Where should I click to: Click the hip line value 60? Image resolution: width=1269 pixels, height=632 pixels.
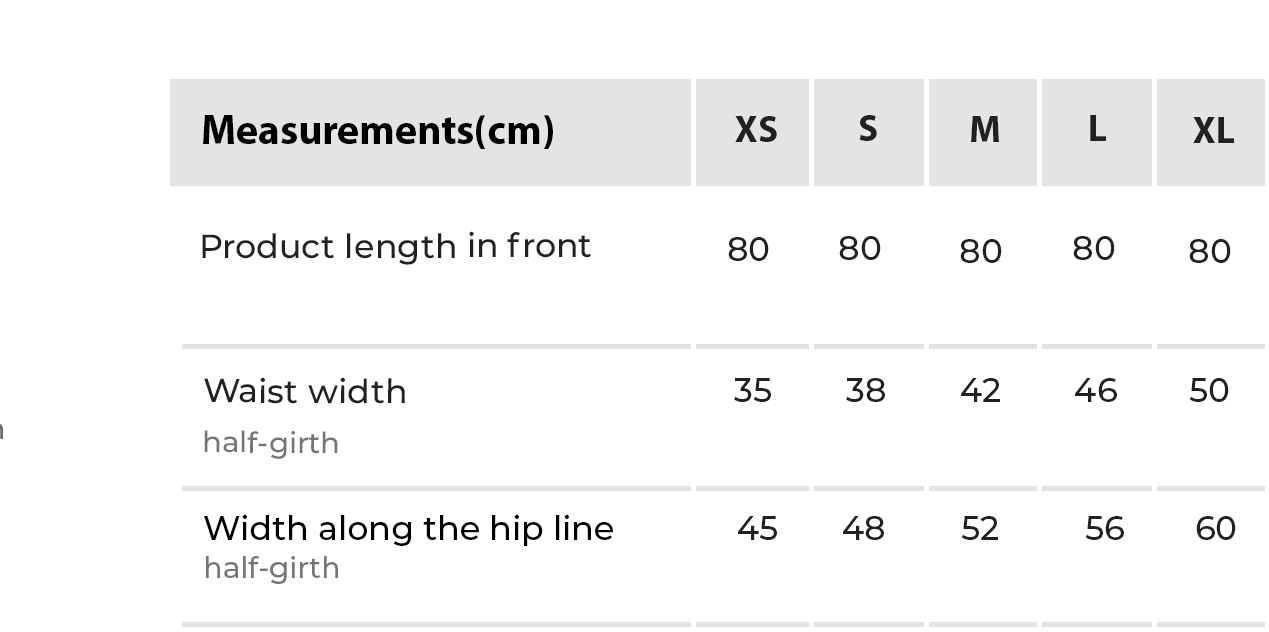click(1215, 528)
